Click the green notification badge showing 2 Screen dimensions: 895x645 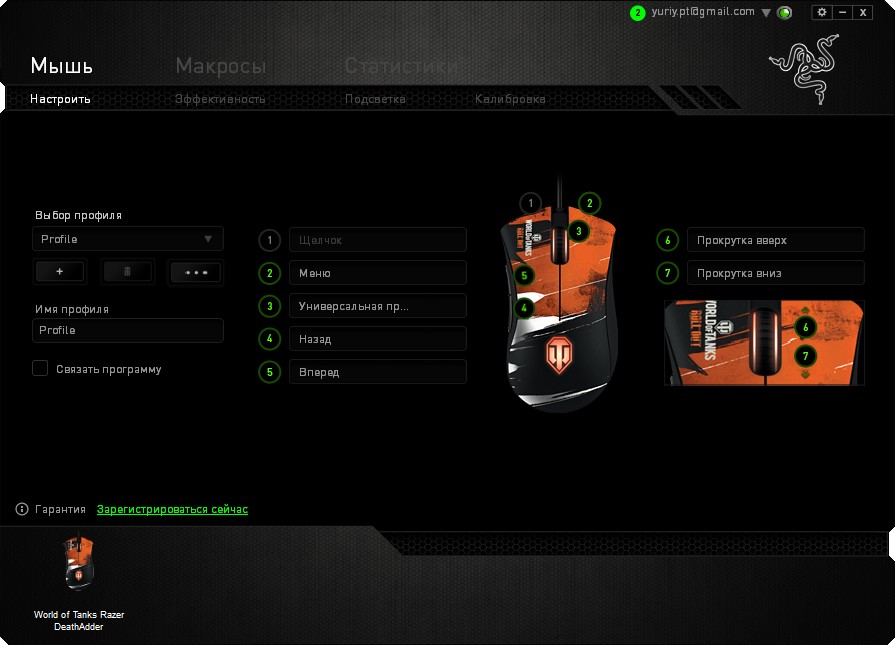[637, 13]
